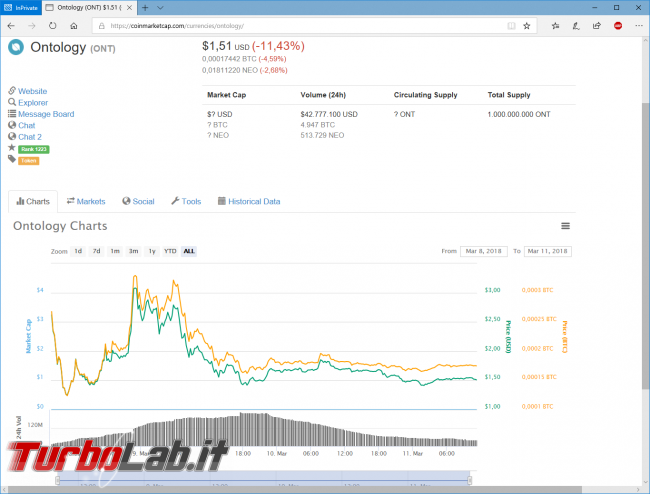Click the browser Forward arrow
650x494 pixels.
pos(32,26)
